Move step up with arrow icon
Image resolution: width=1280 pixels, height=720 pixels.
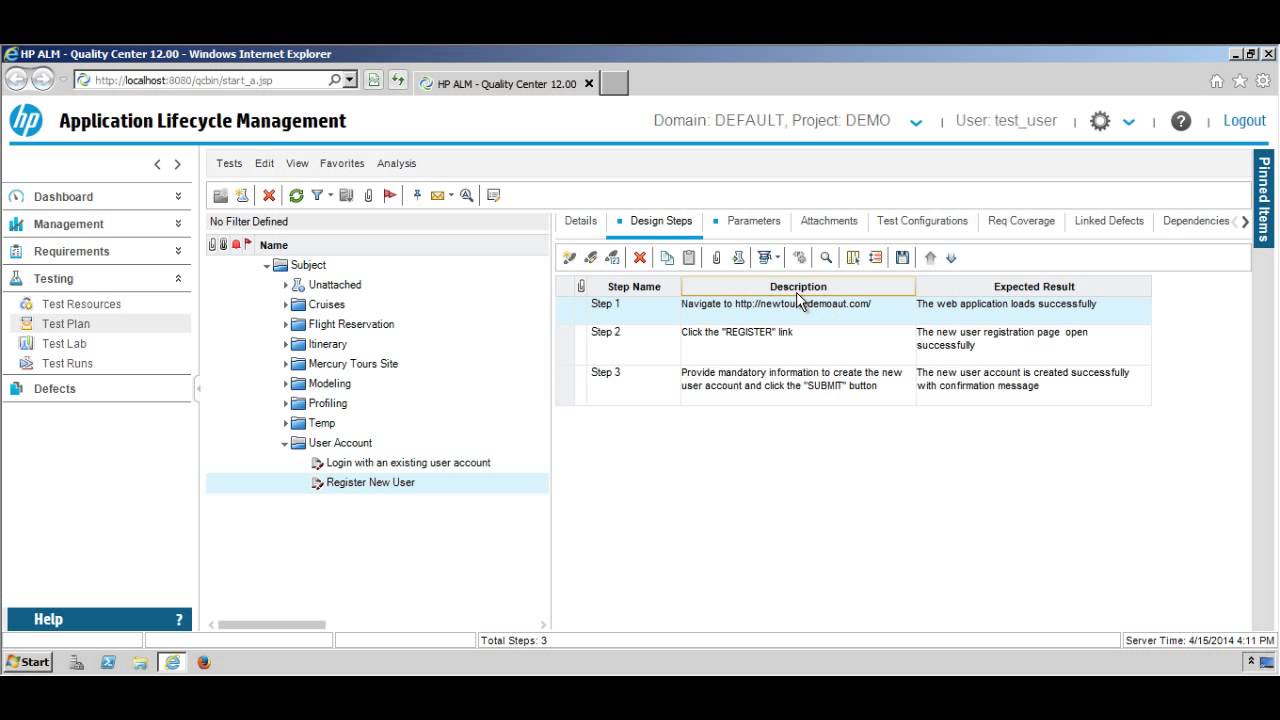930,258
